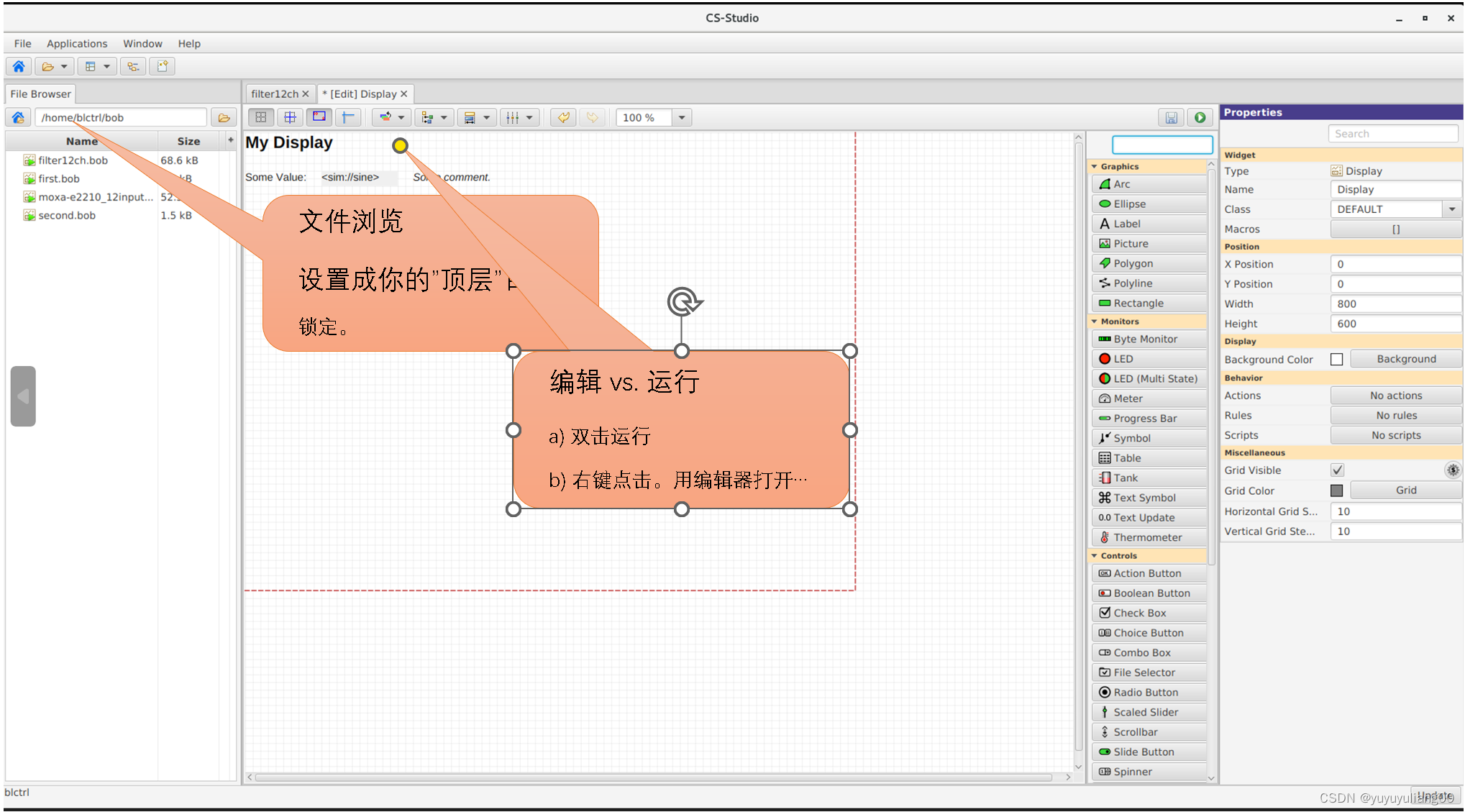
Task: Select the Check Box widget
Action: click(1138, 613)
